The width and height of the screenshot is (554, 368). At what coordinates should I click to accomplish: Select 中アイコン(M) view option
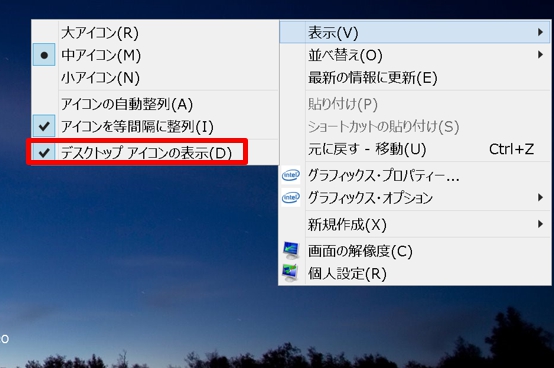click(155, 55)
